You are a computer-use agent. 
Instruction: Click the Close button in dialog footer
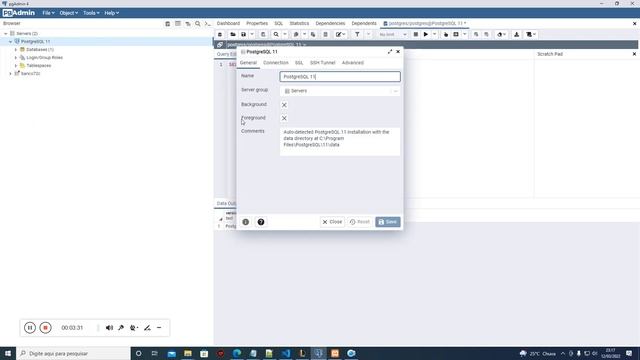pos(332,222)
